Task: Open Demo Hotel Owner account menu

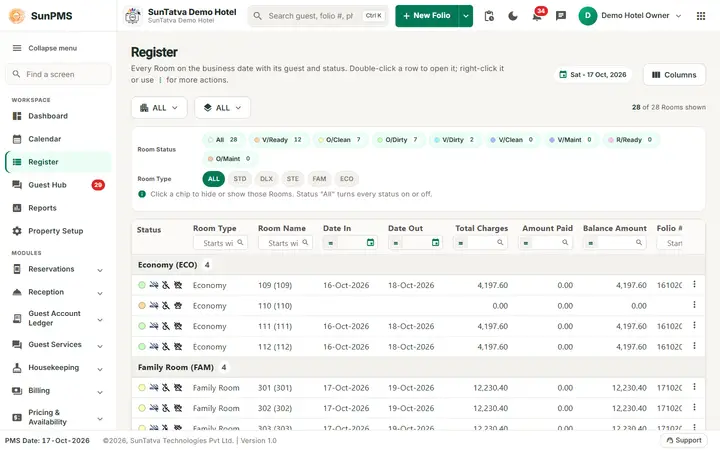Action: [x=630, y=16]
